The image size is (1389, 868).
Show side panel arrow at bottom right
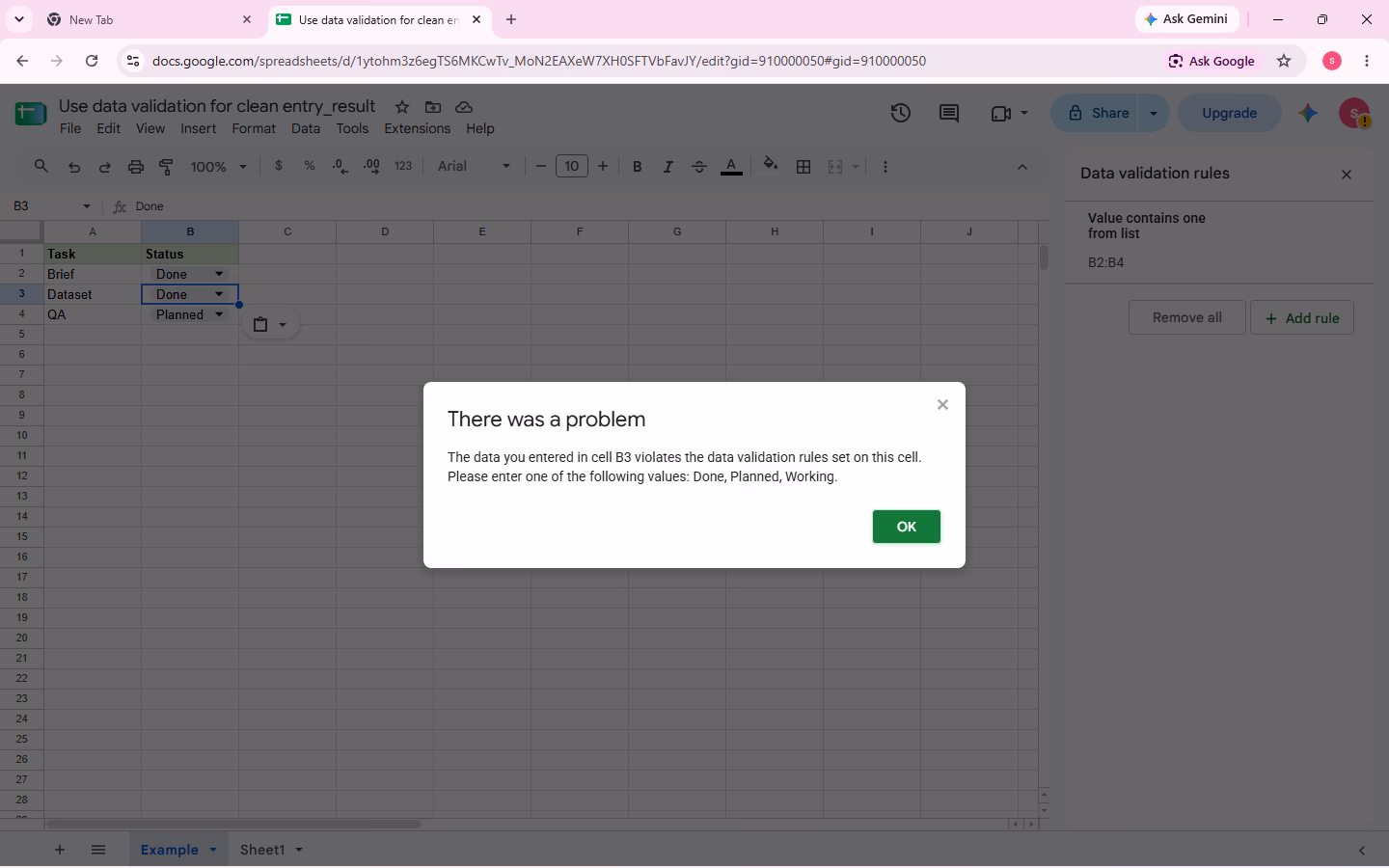point(1361,850)
